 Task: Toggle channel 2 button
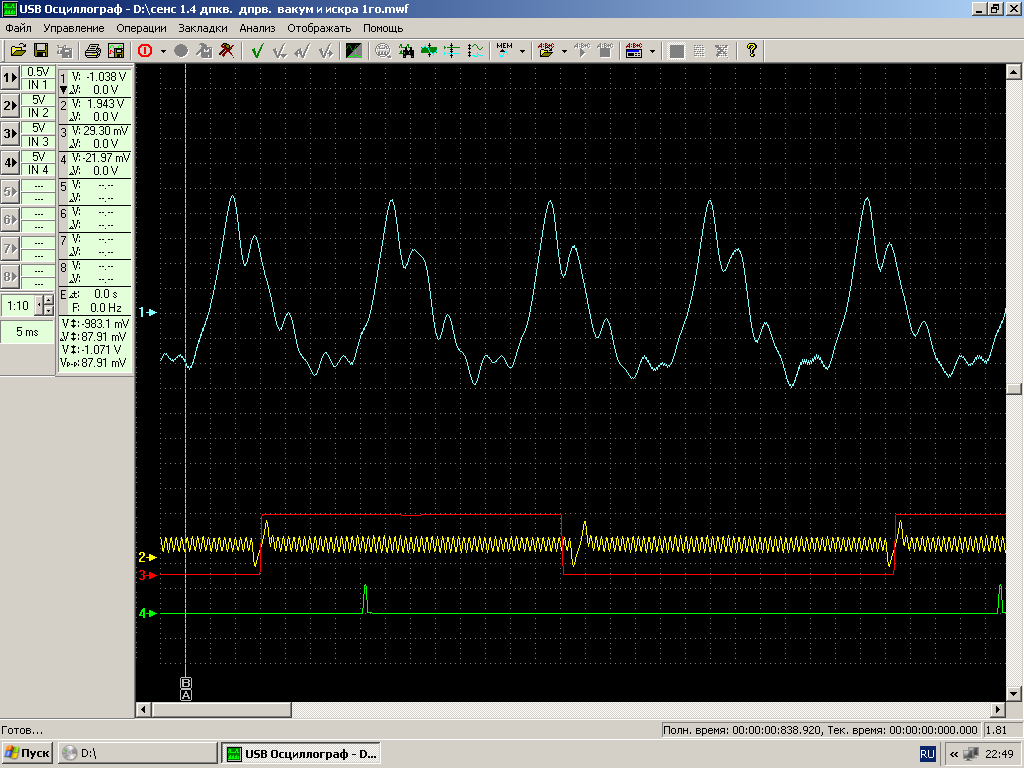click(10, 106)
